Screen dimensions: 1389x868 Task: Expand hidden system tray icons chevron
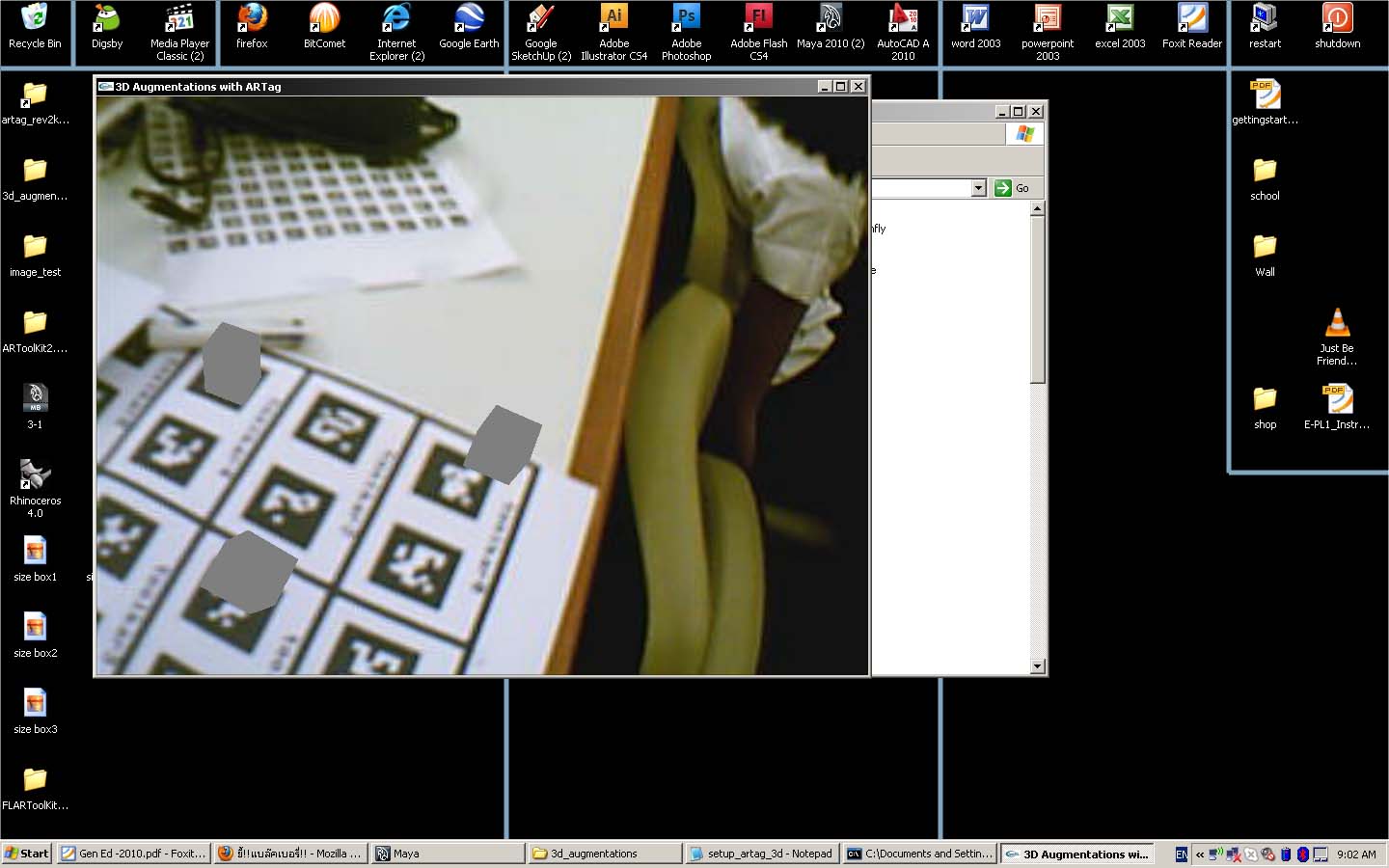pos(1200,854)
